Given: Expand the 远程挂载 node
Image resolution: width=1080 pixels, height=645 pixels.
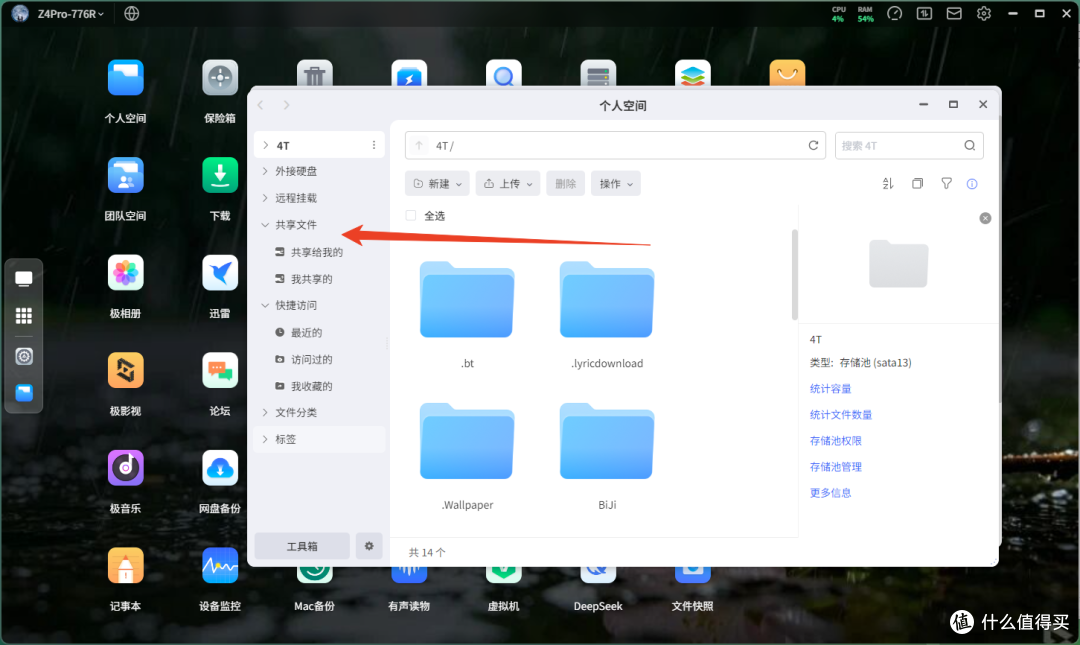Looking at the screenshot, I should [x=265, y=198].
